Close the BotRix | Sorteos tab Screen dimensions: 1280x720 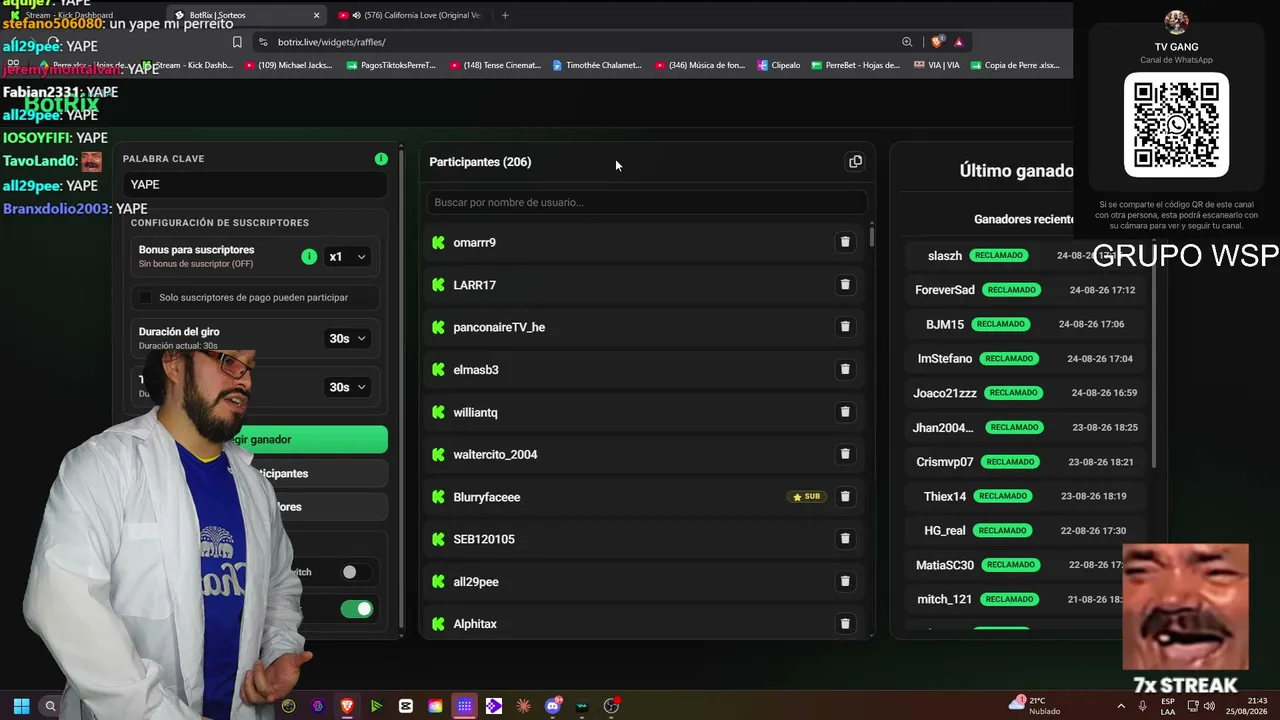click(317, 15)
